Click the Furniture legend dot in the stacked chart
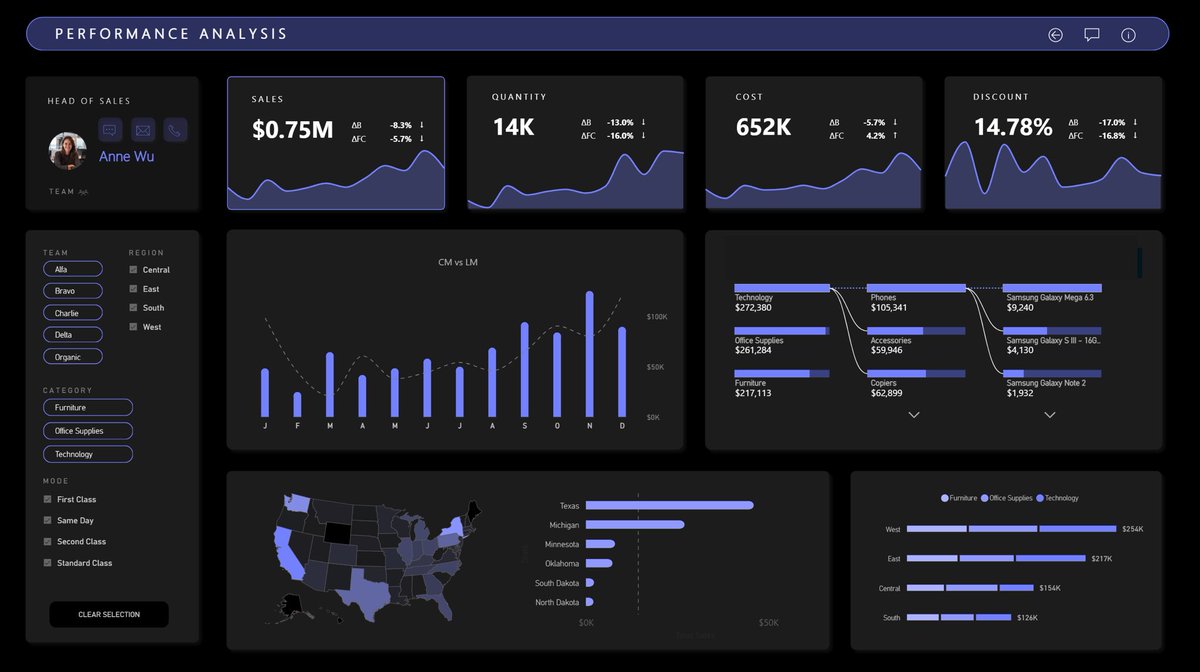1200x672 pixels. click(x=944, y=497)
